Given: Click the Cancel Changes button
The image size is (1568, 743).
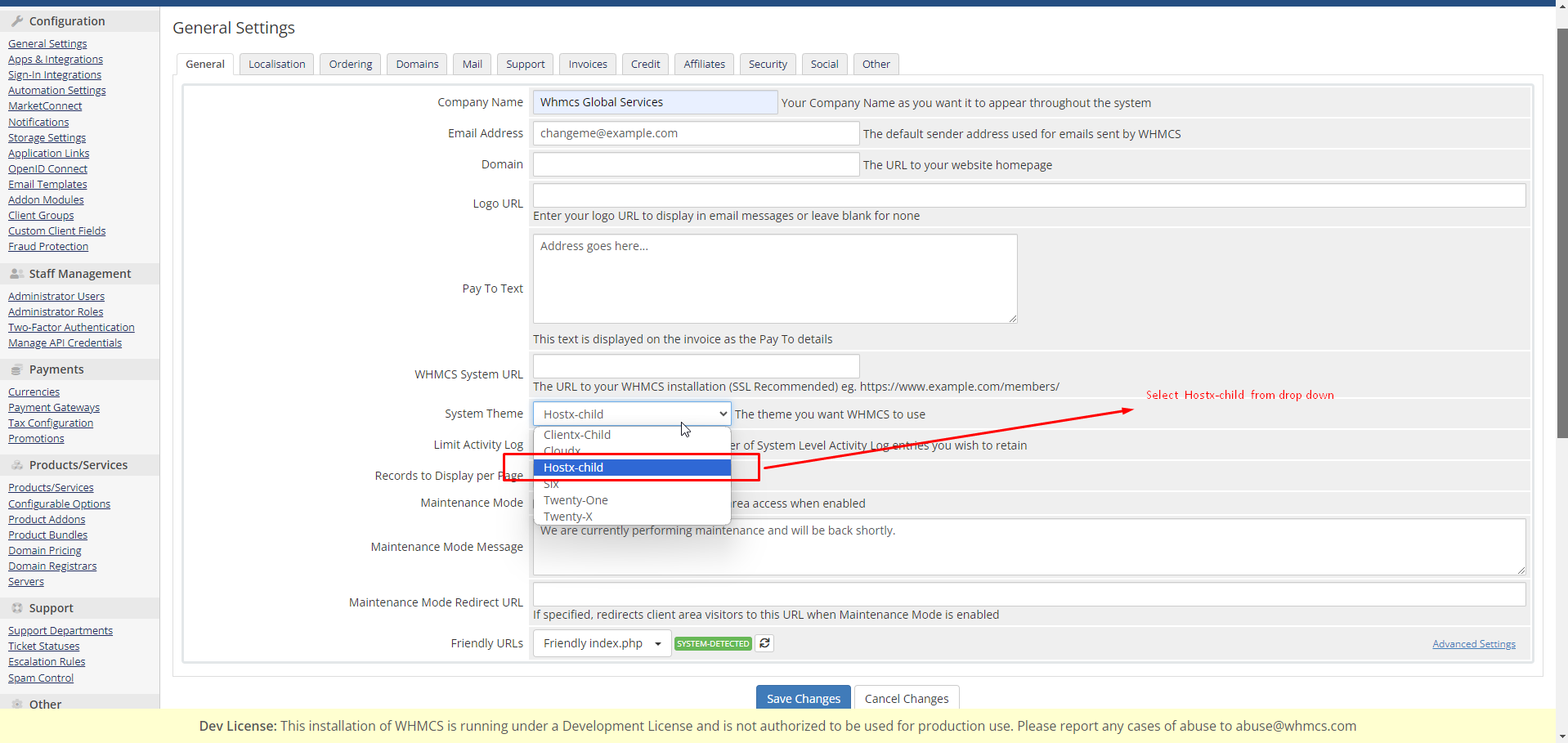Looking at the screenshot, I should [x=906, y=699].
